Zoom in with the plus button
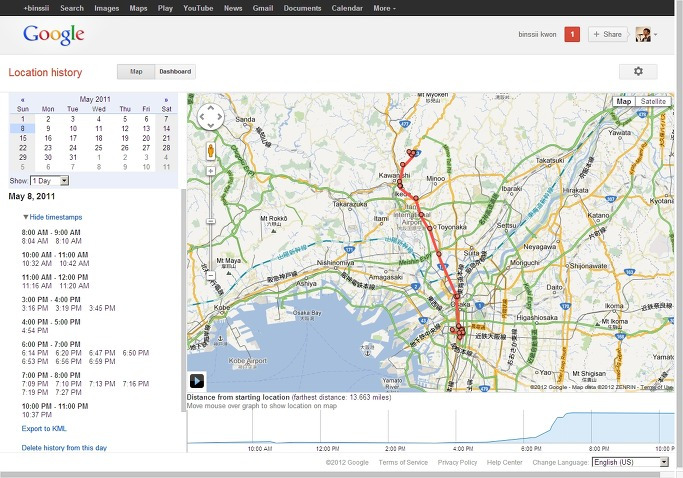 211,171
